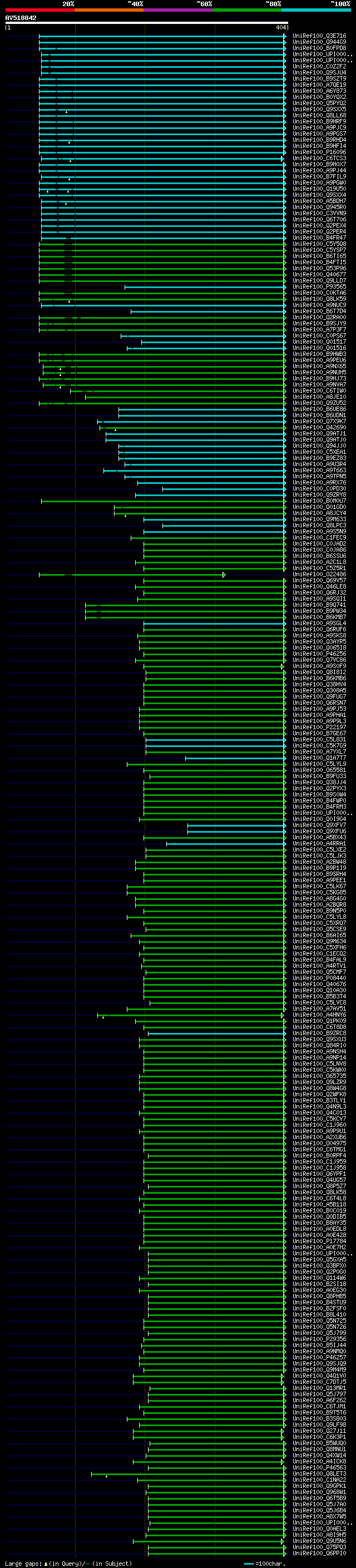Select hit label UniRef100_A9SGL4
356x1568 pixels.
[319, 624]
